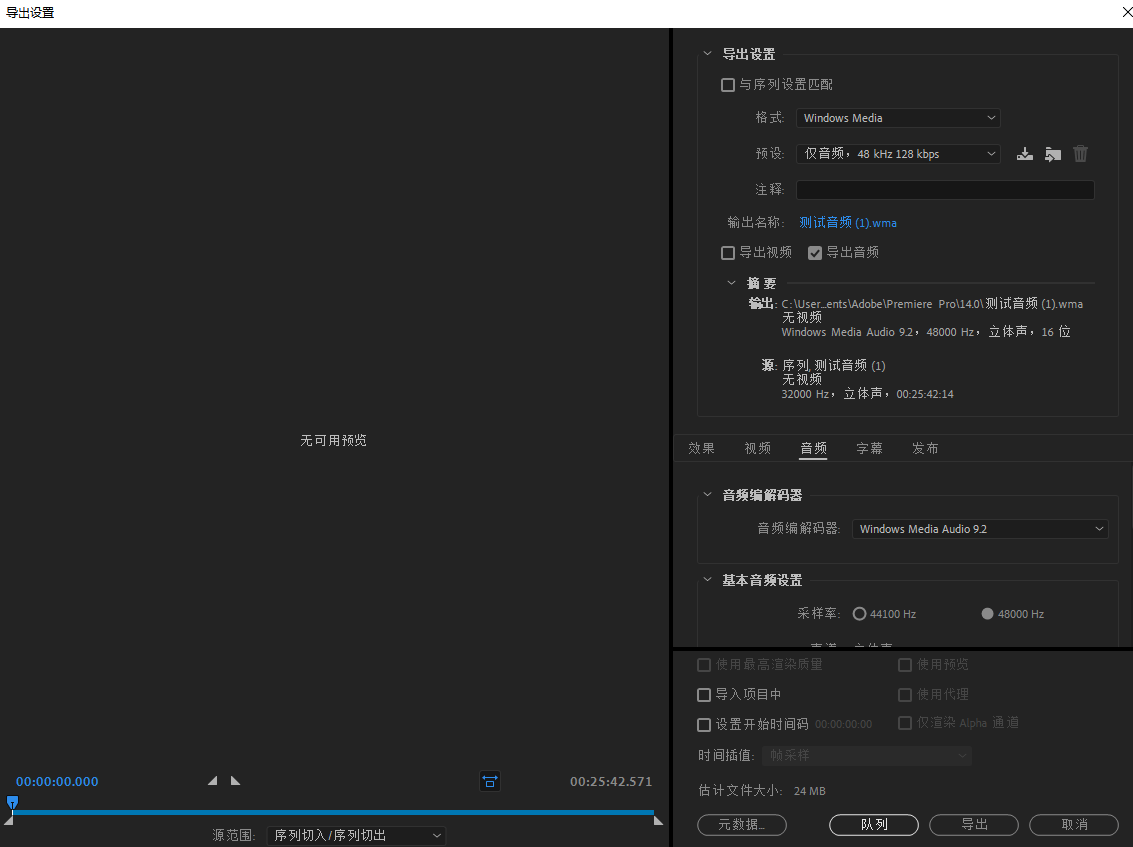Click the 元数据 button

pos(742,825)
